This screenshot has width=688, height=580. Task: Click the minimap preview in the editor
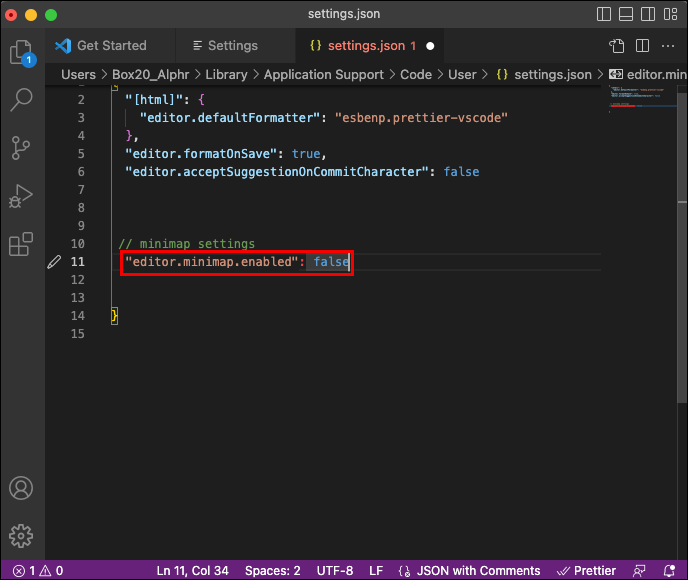point(642,99)
